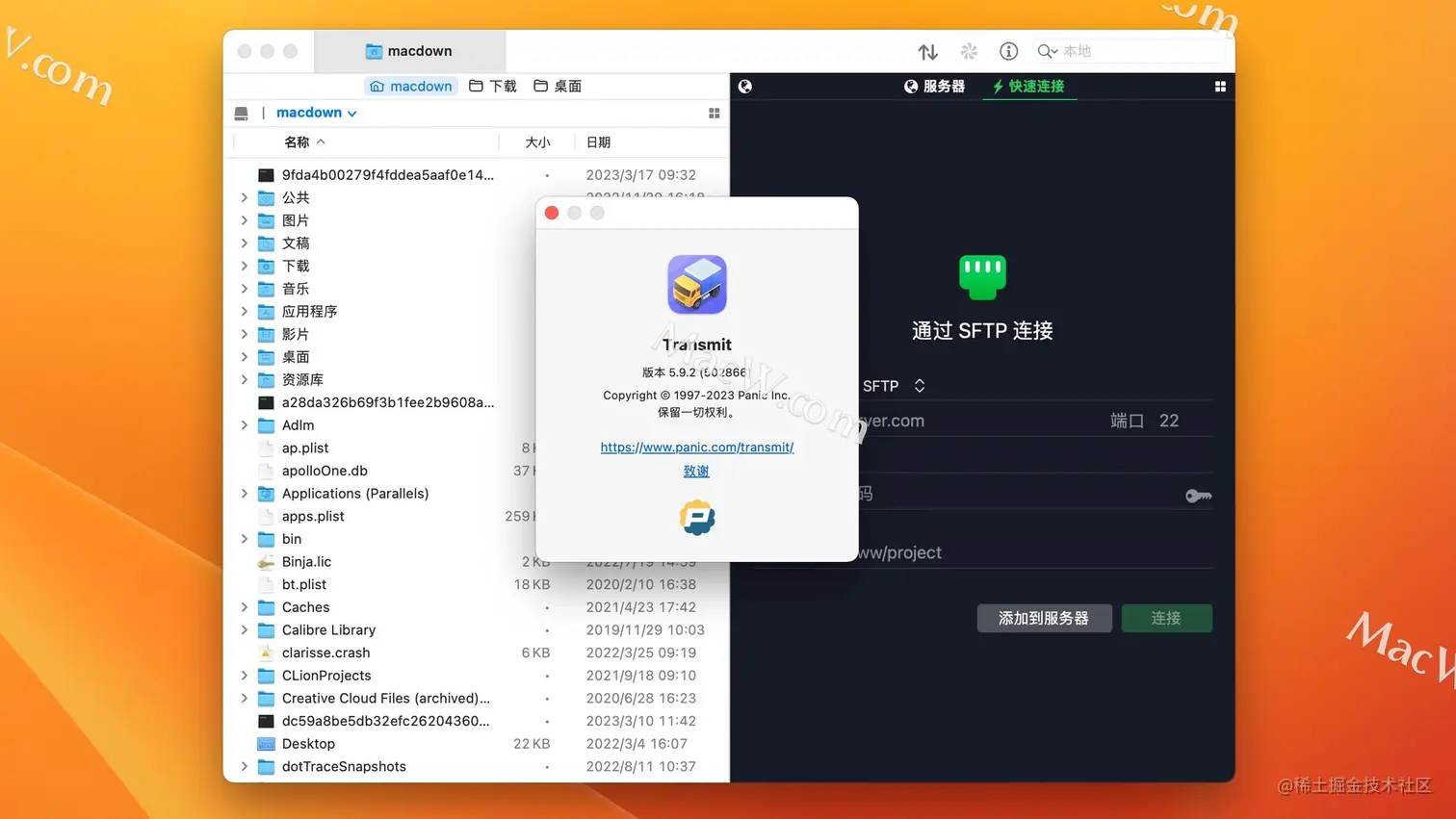
Task: Click the globe icon in remote pane
Action: click(745, 86)
